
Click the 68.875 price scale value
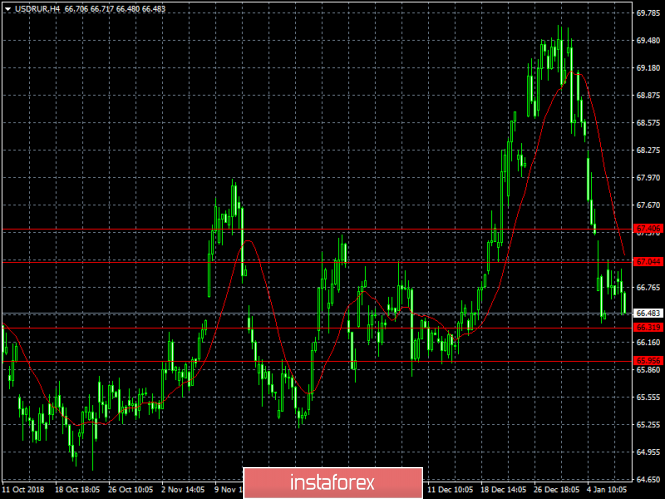point(648,95)
